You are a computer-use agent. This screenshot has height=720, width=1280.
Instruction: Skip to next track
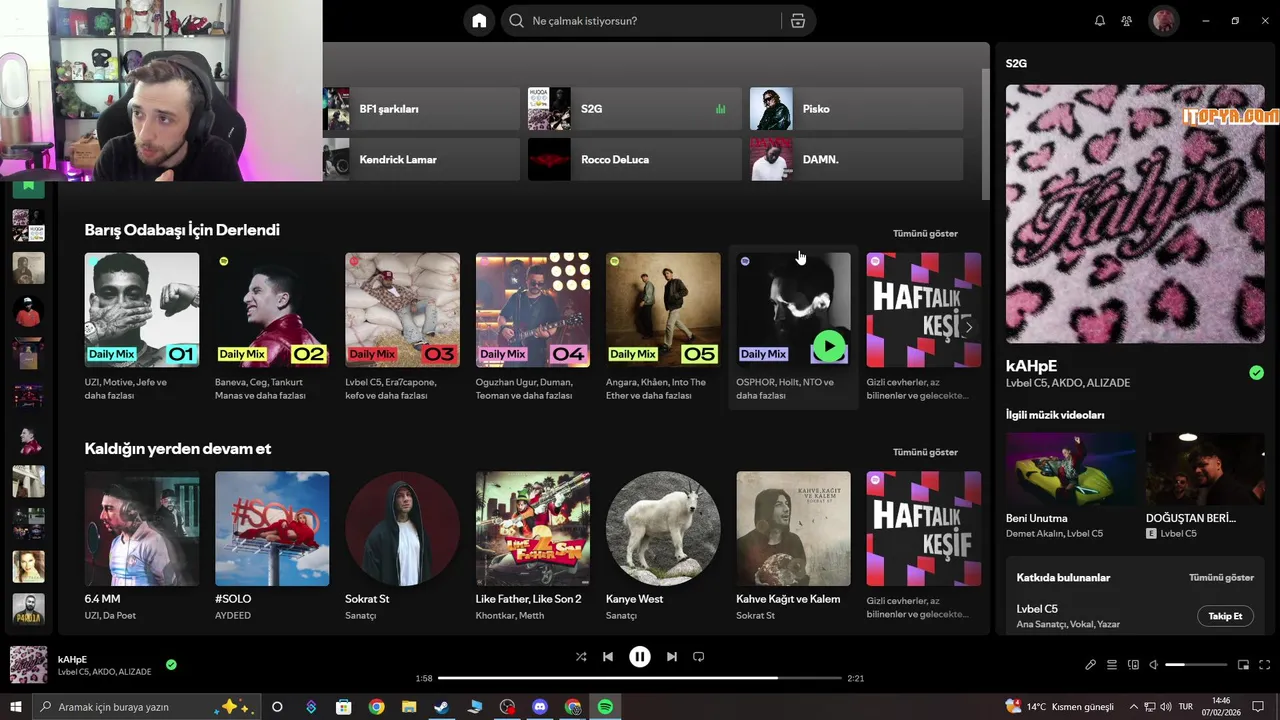[x=672, y=657]
